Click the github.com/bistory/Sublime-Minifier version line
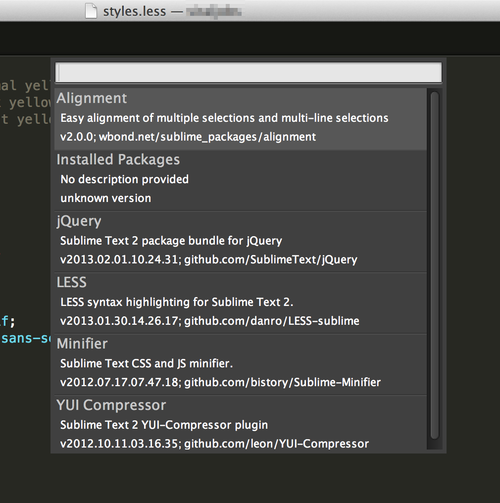The height and width of the screenshot is (503, 500). 220,382
